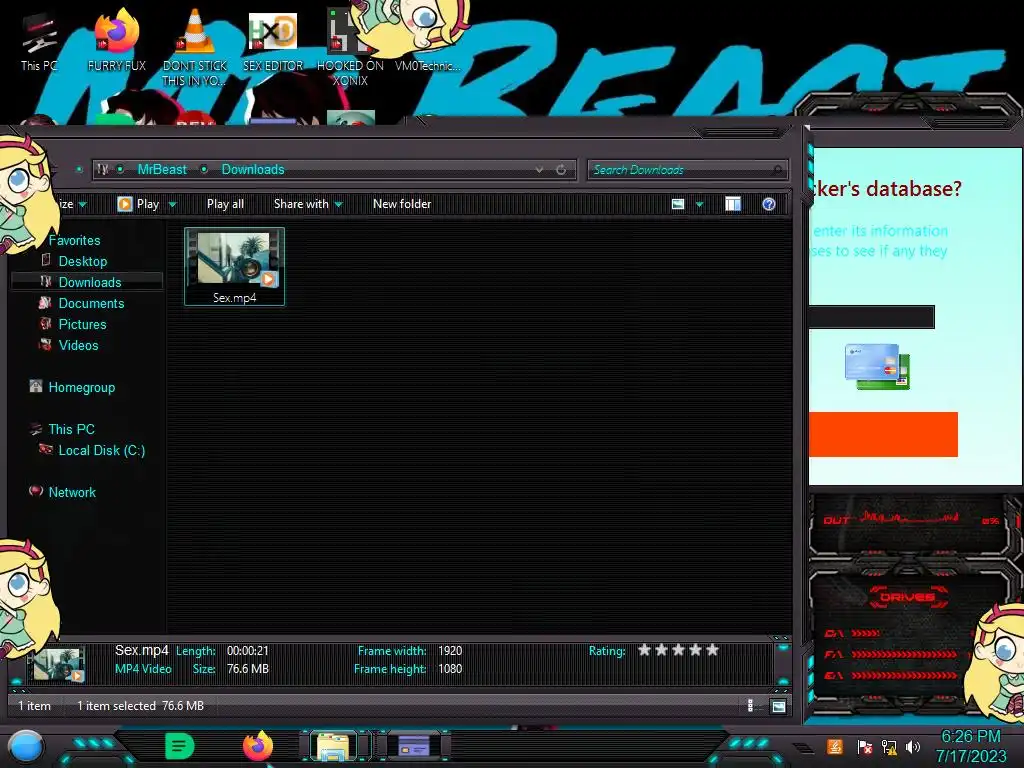
Task: Expand the Share with dropdown arrow
Action: 338,204
